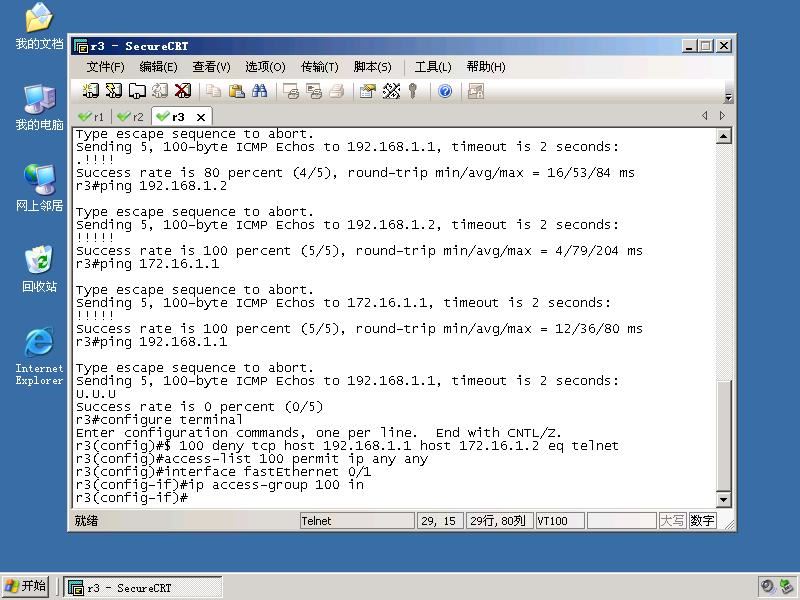Click the Reconnect toolbar icon
Image resolution: width=800 pixels, height=600 pixels.
[160, 91]
